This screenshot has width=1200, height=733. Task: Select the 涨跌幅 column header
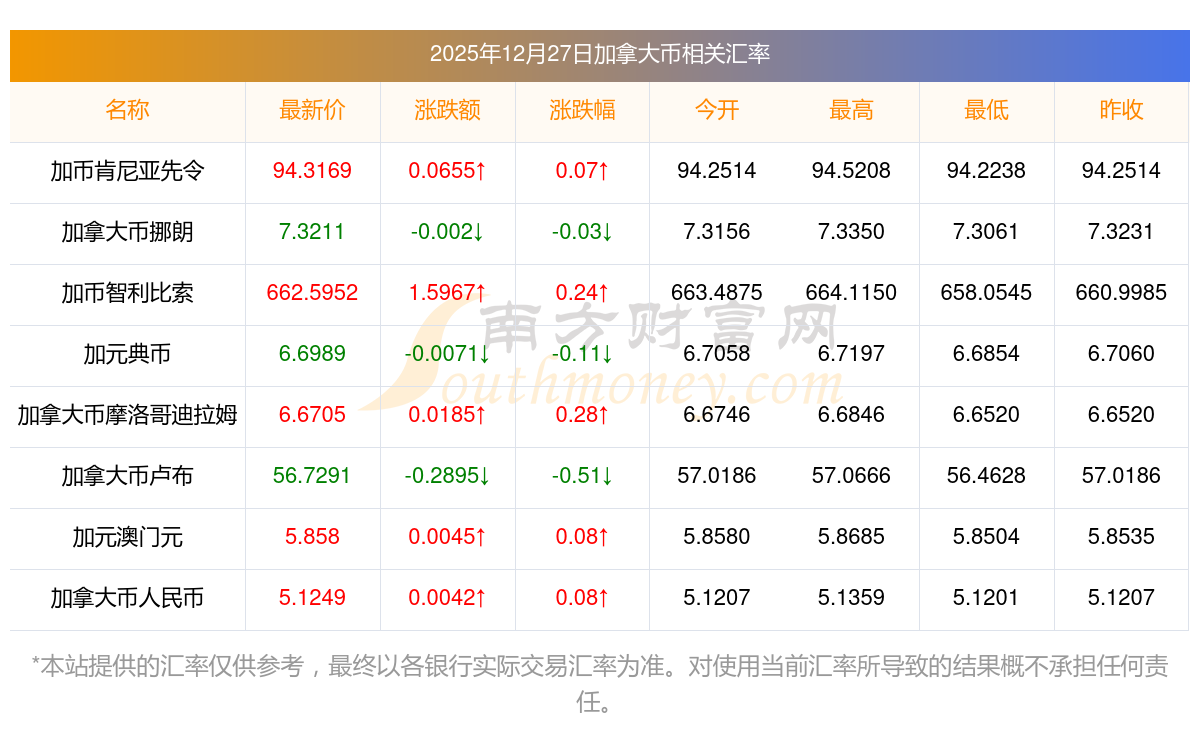click(582, 110)
